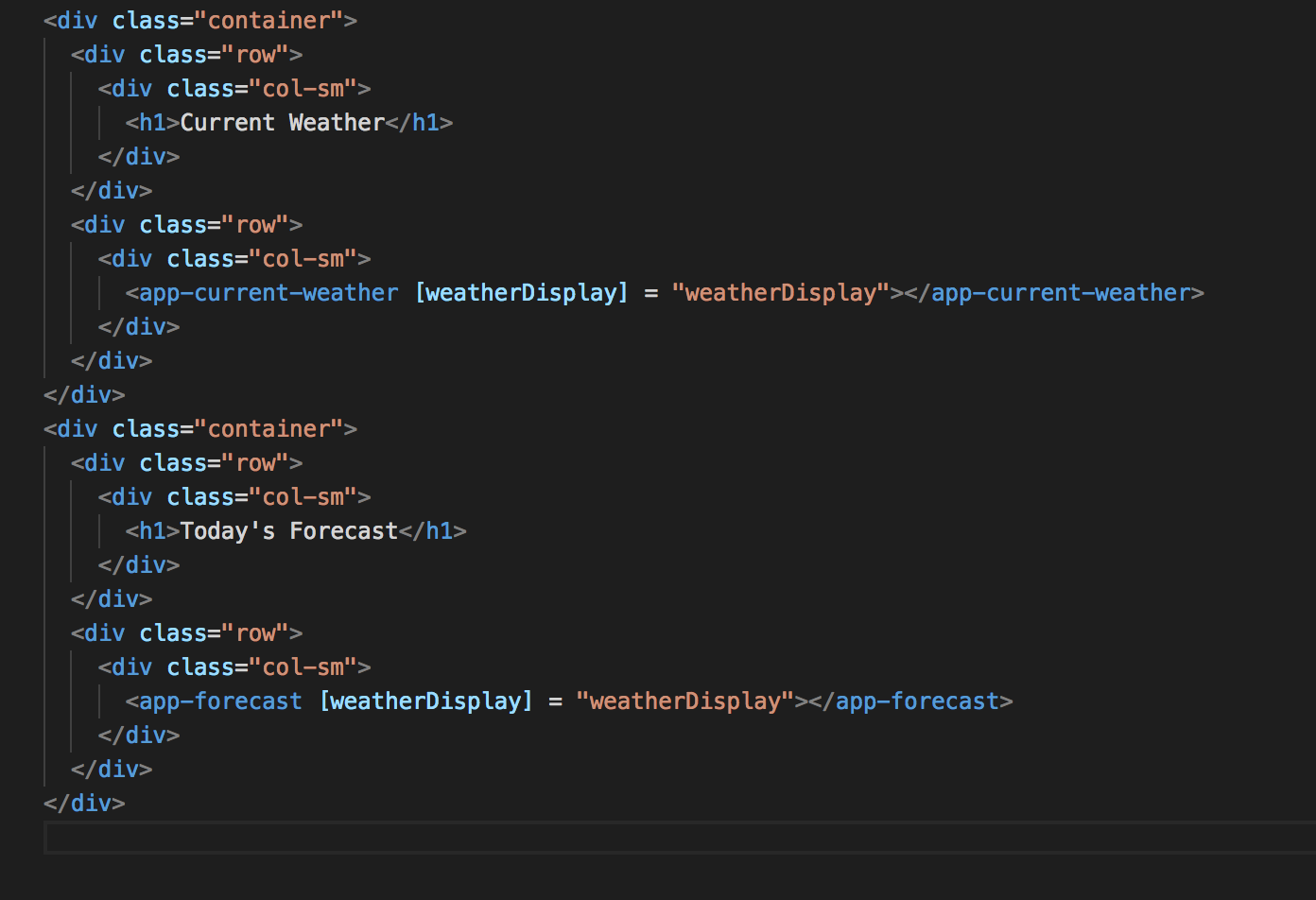Place cursor in the "Today's Forecast" heading text

pyautogui.click(x=289, y=531)
